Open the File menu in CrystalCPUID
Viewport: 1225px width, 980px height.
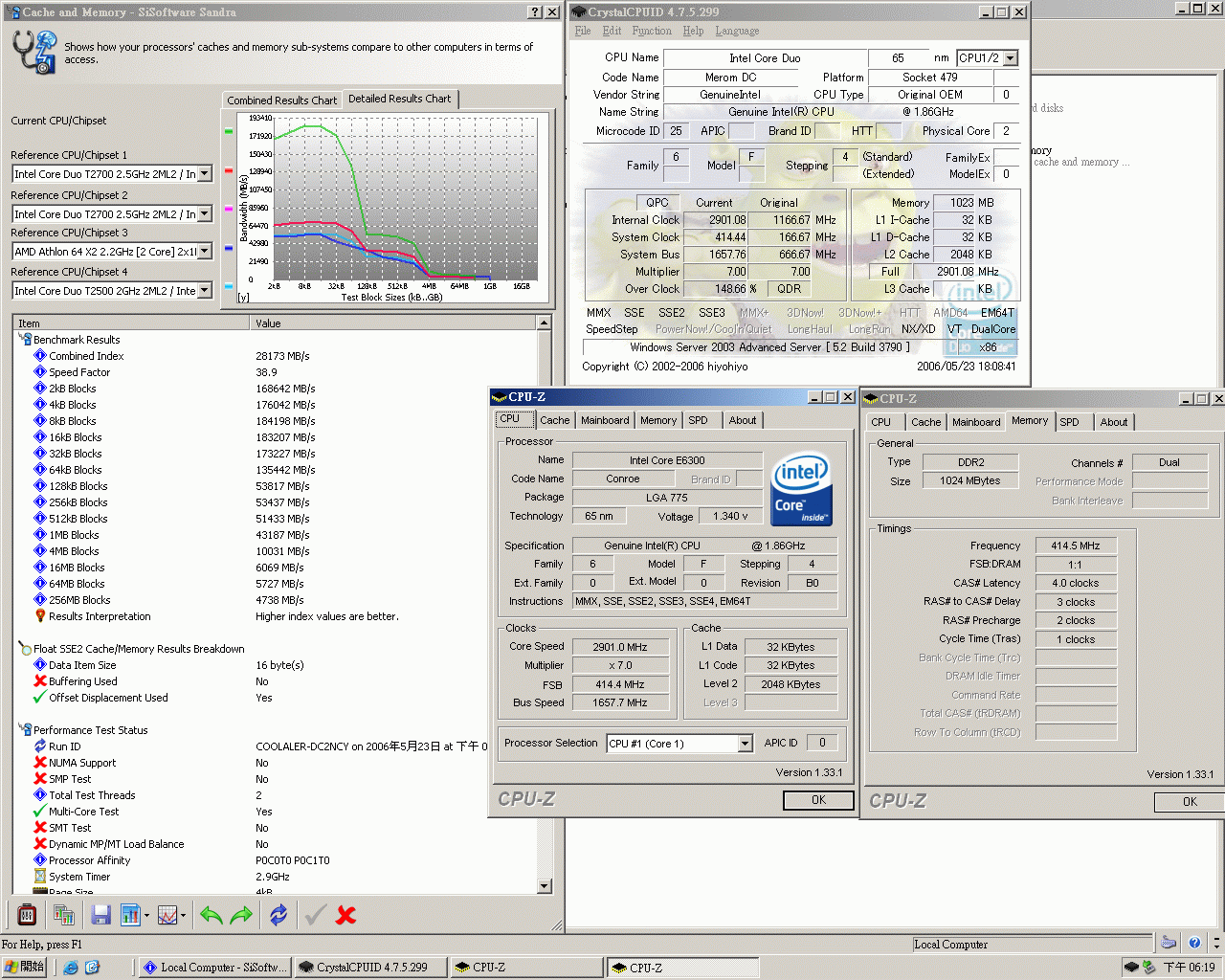click(x=583, y=31)
